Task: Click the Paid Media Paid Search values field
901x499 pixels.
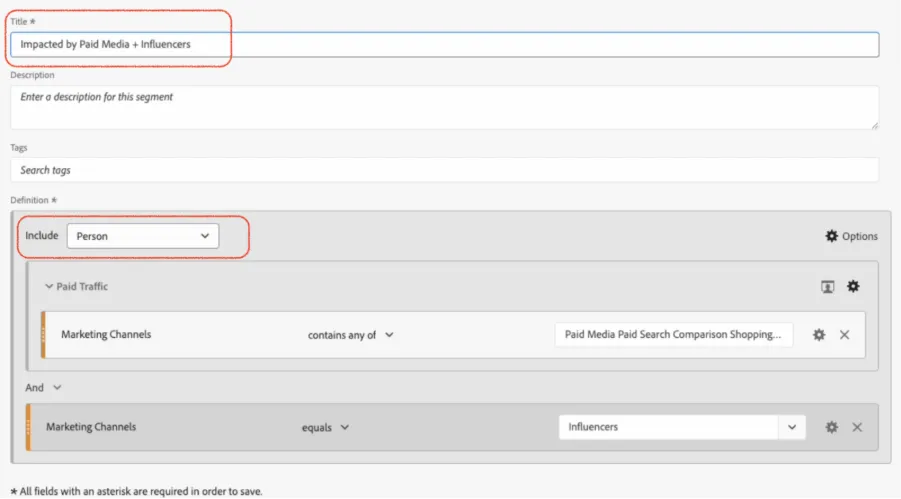Action: point(673,335)
